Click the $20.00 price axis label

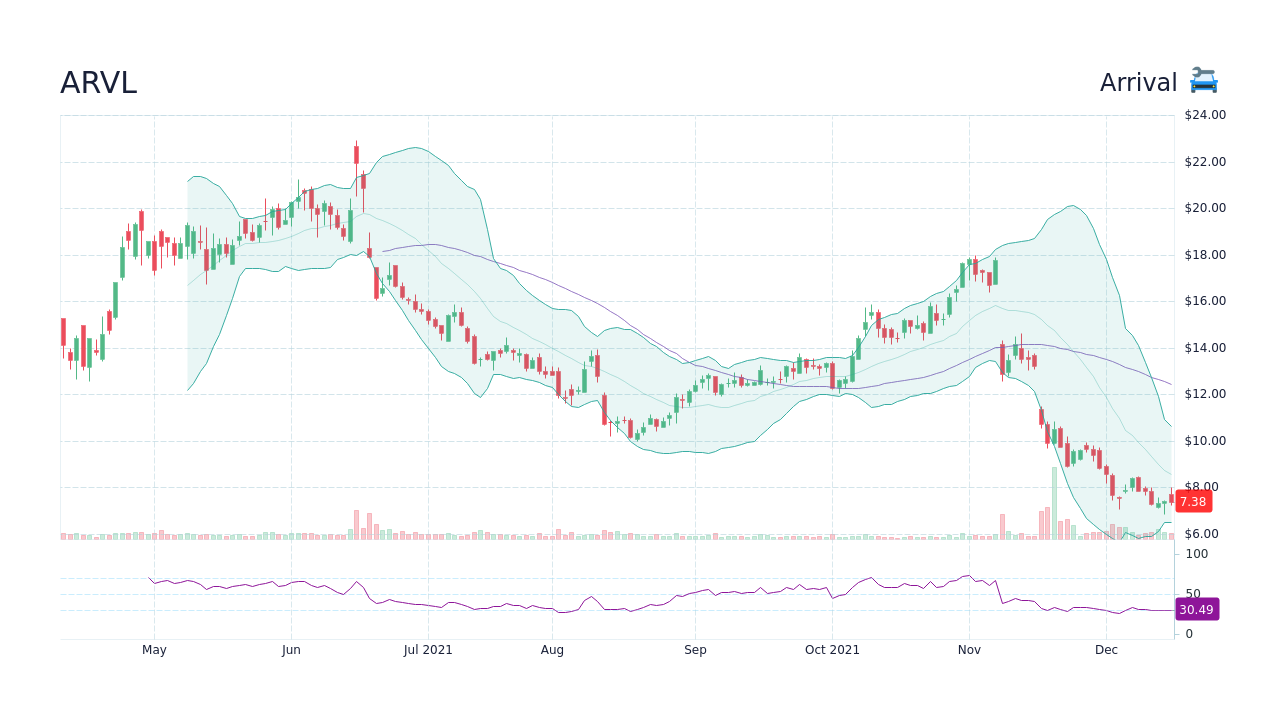1205,208
